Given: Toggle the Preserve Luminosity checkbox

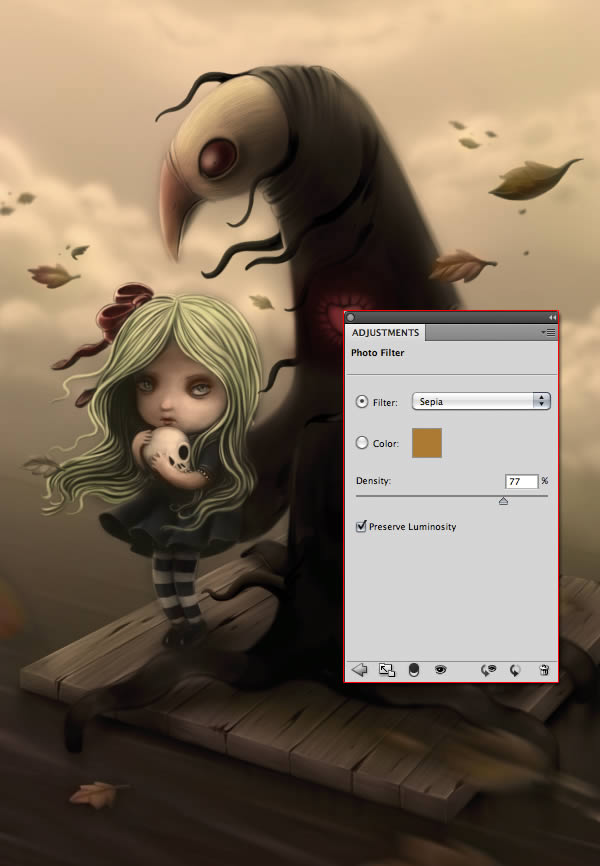Looking at the screenshot, I should [361, 526].
